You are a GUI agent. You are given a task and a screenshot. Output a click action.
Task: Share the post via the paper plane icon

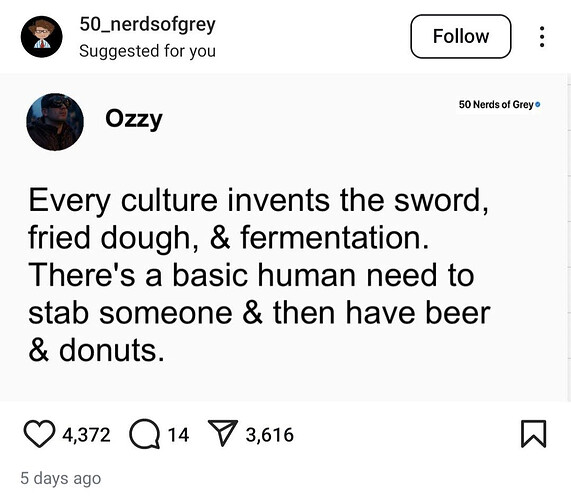tap(223, 433)
